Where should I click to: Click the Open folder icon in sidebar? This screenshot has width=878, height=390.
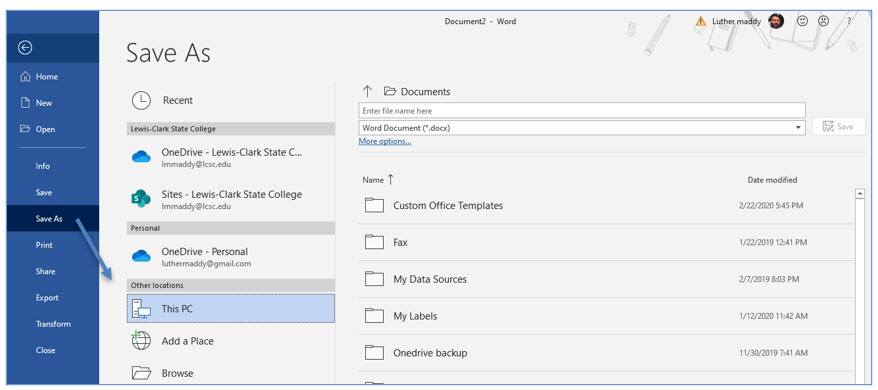pos(25,129)
